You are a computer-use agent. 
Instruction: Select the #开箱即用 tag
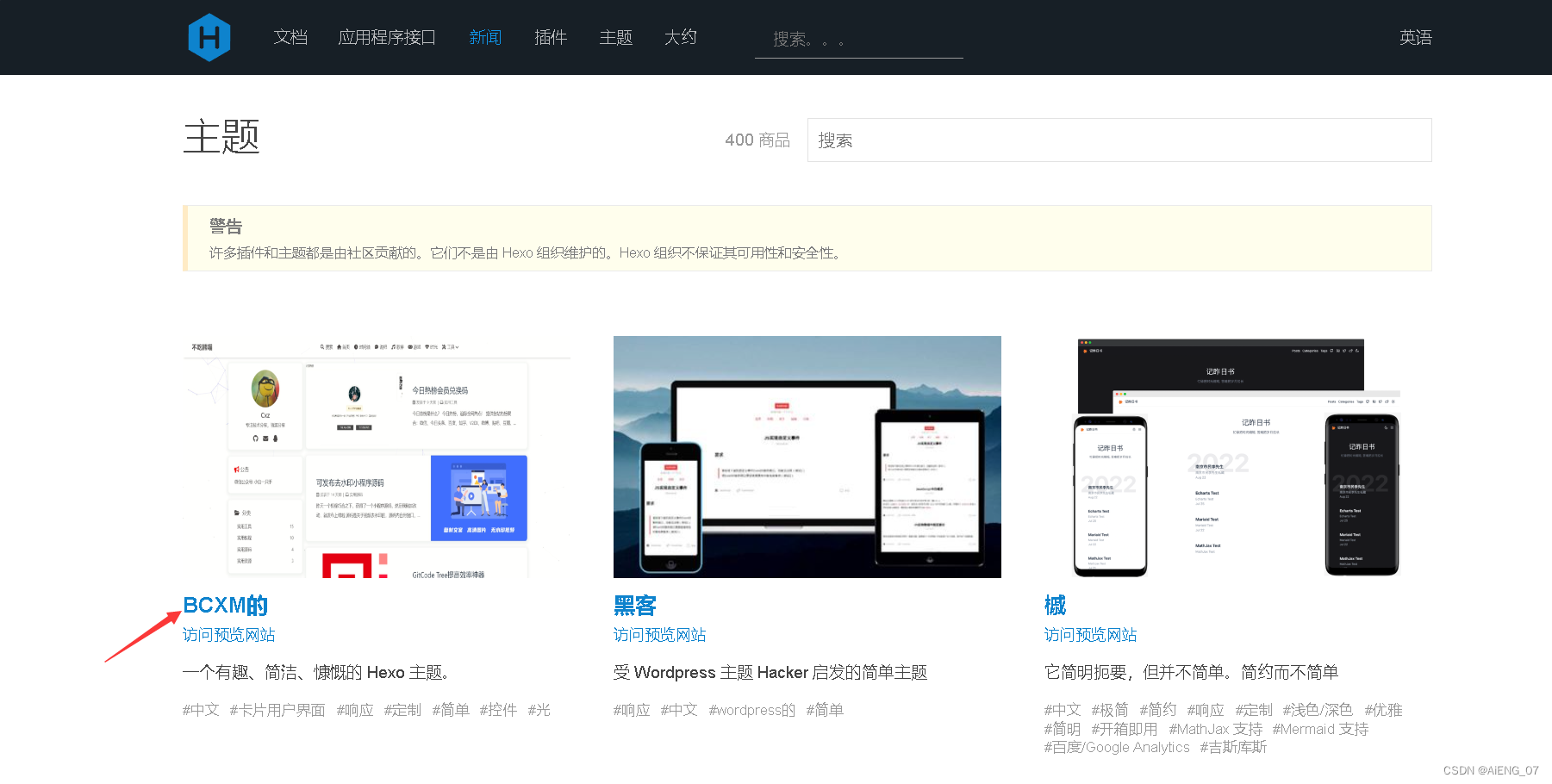coord(1125,729)
